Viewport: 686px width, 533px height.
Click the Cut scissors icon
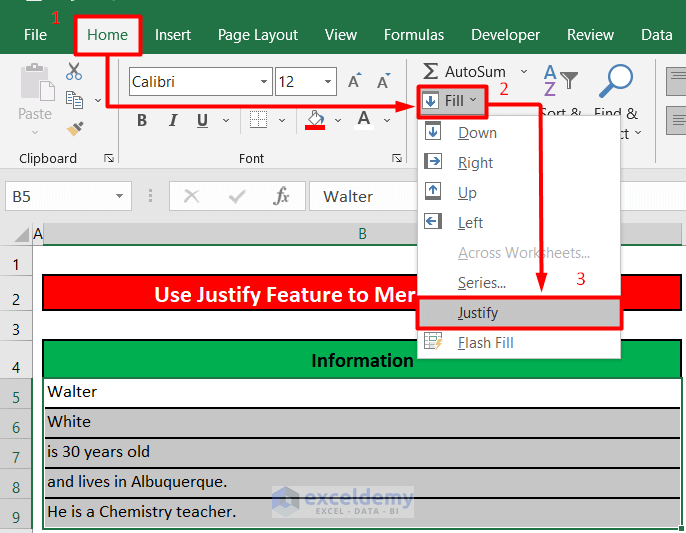pyautogui.click(x=74, y=72)
